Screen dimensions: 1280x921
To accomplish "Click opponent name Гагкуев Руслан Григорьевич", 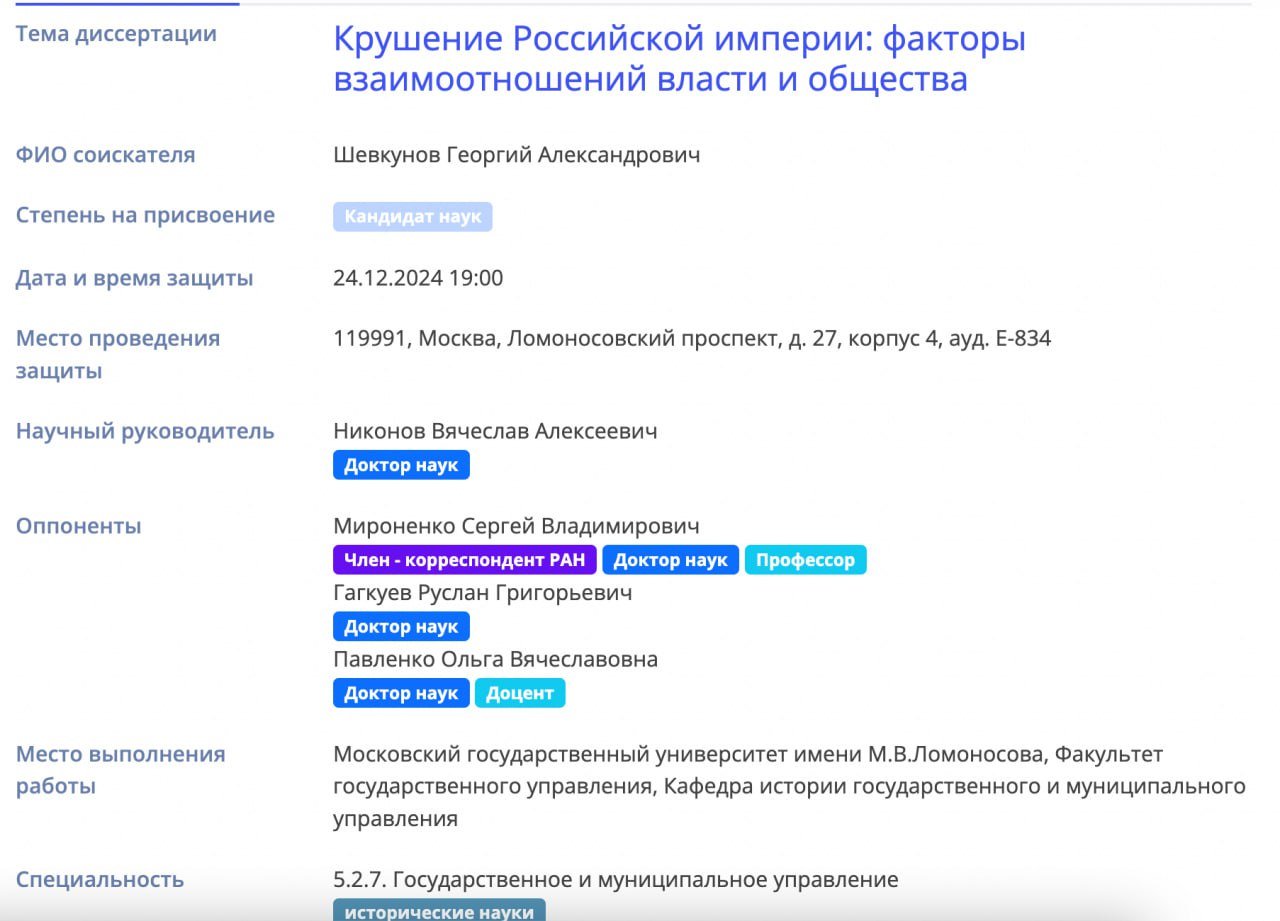I will pyautogui.click(x=482, y=593).
